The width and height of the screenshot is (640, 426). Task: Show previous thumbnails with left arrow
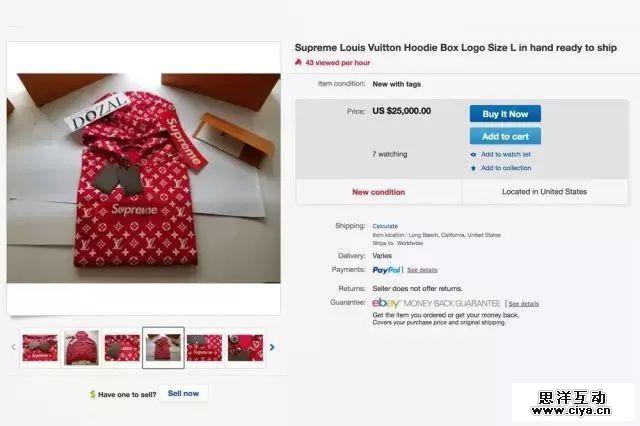tap(13, 347)
